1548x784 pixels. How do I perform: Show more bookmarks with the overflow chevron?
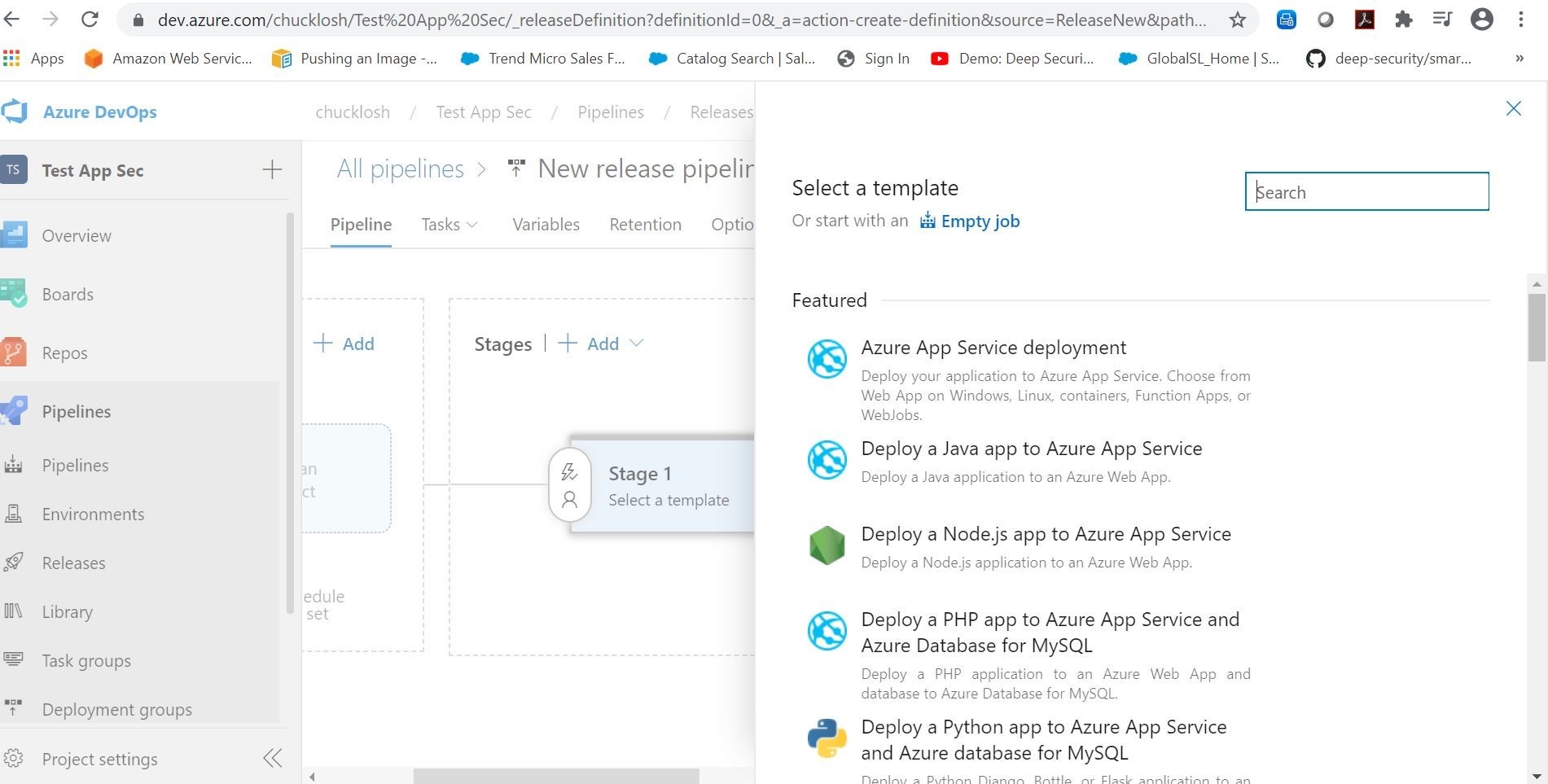point(1519,58)
